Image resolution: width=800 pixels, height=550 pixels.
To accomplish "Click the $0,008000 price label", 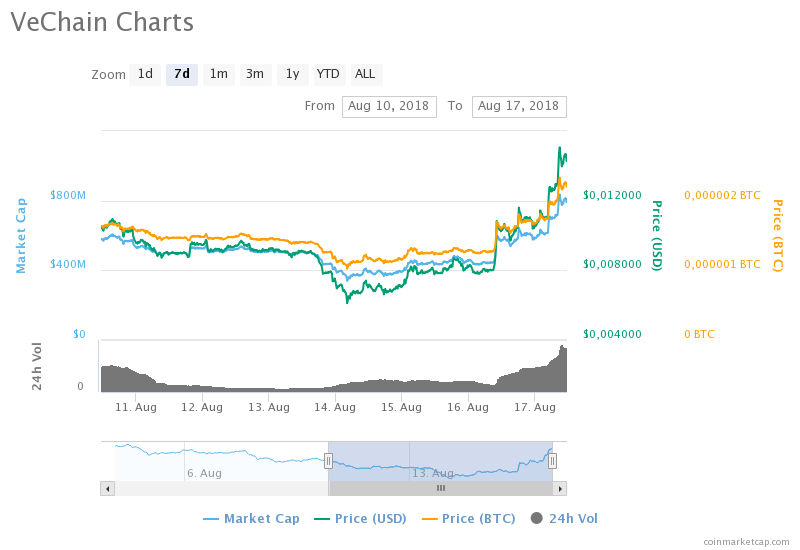I will (612, 264).
